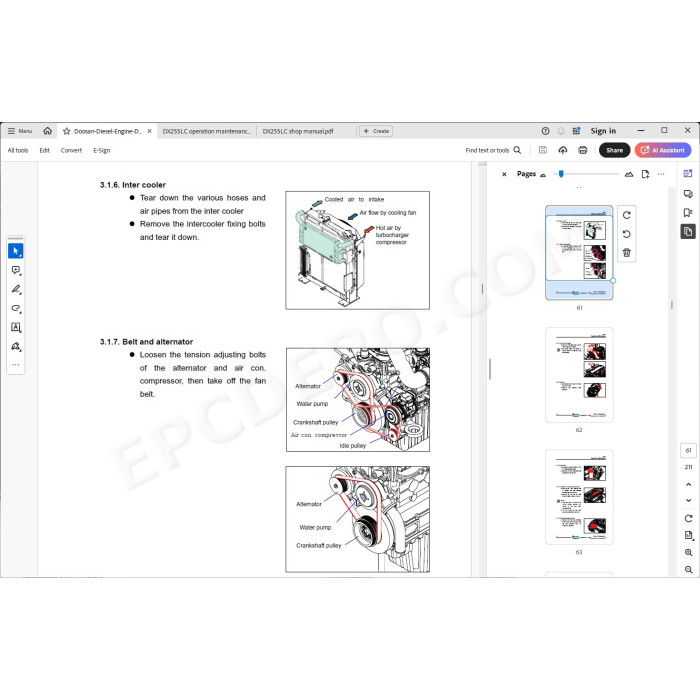Open the Bookmarks panel icon
Viewport: 700px width, 700px height.
[x=688, y=212]
